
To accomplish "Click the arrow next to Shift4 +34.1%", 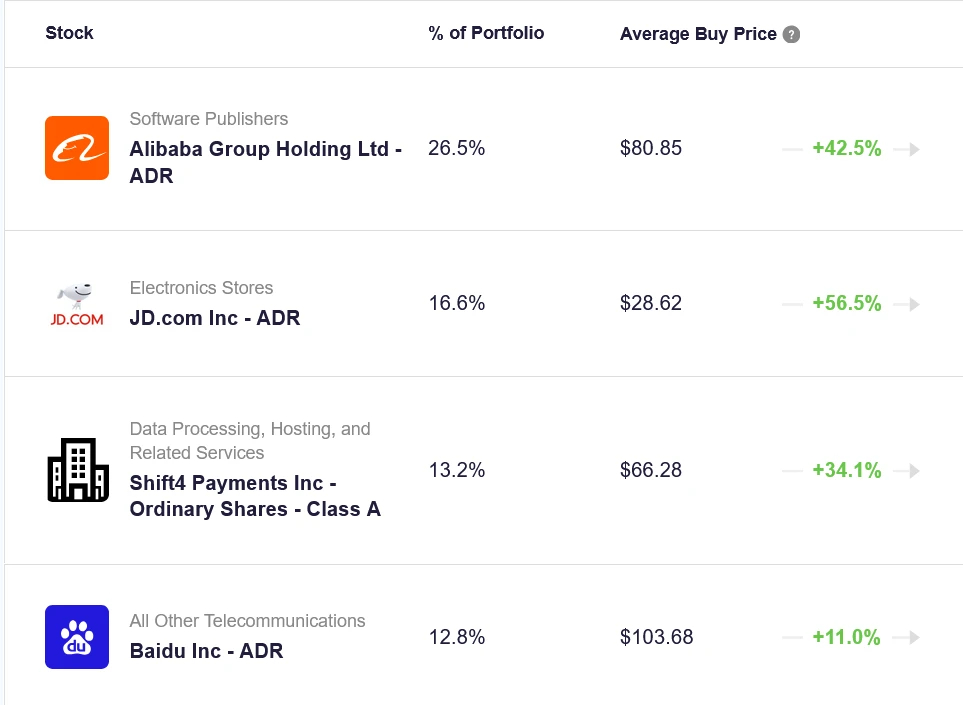I will click(x=907, y=470).
